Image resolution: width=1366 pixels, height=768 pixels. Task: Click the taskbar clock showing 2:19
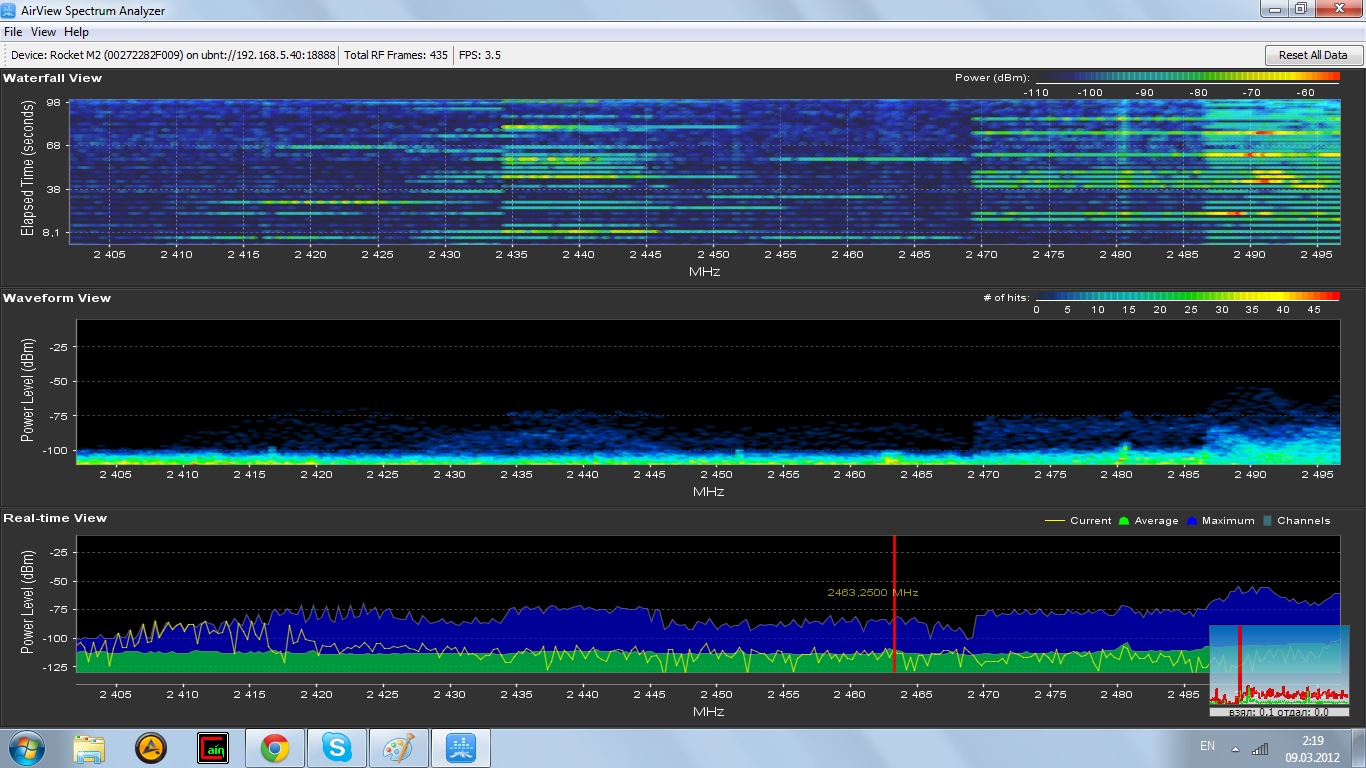1312,748
